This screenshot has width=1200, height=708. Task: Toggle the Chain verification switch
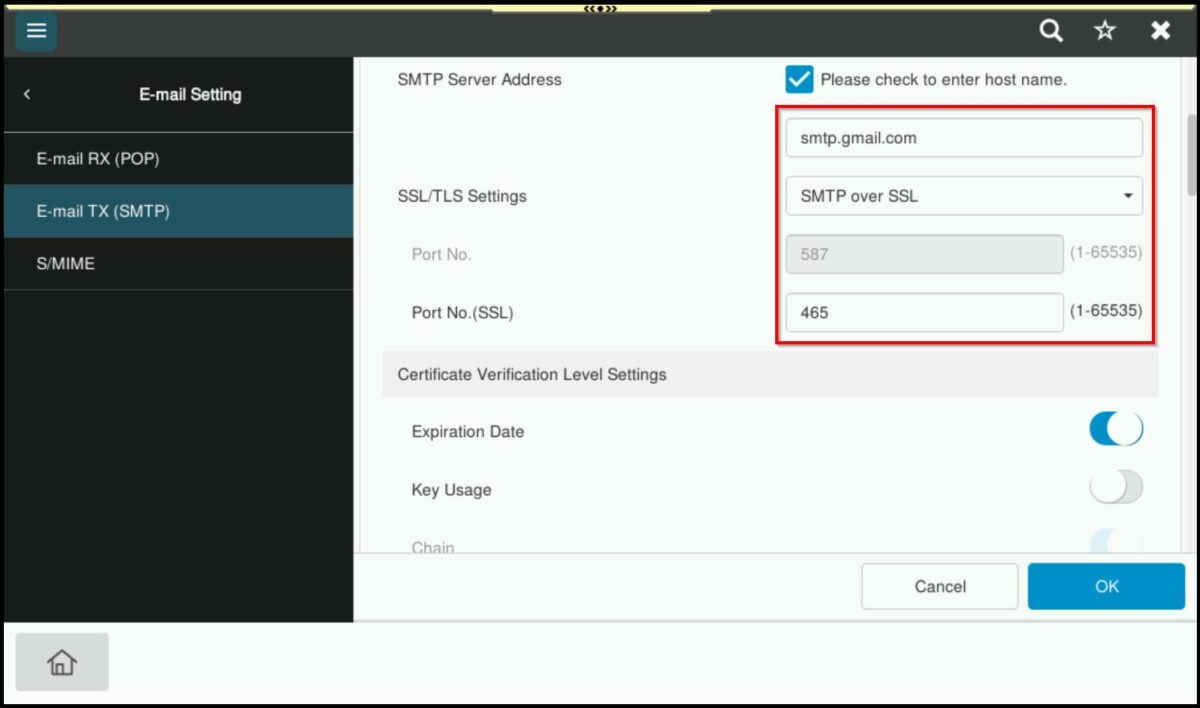click(1115, 543)
